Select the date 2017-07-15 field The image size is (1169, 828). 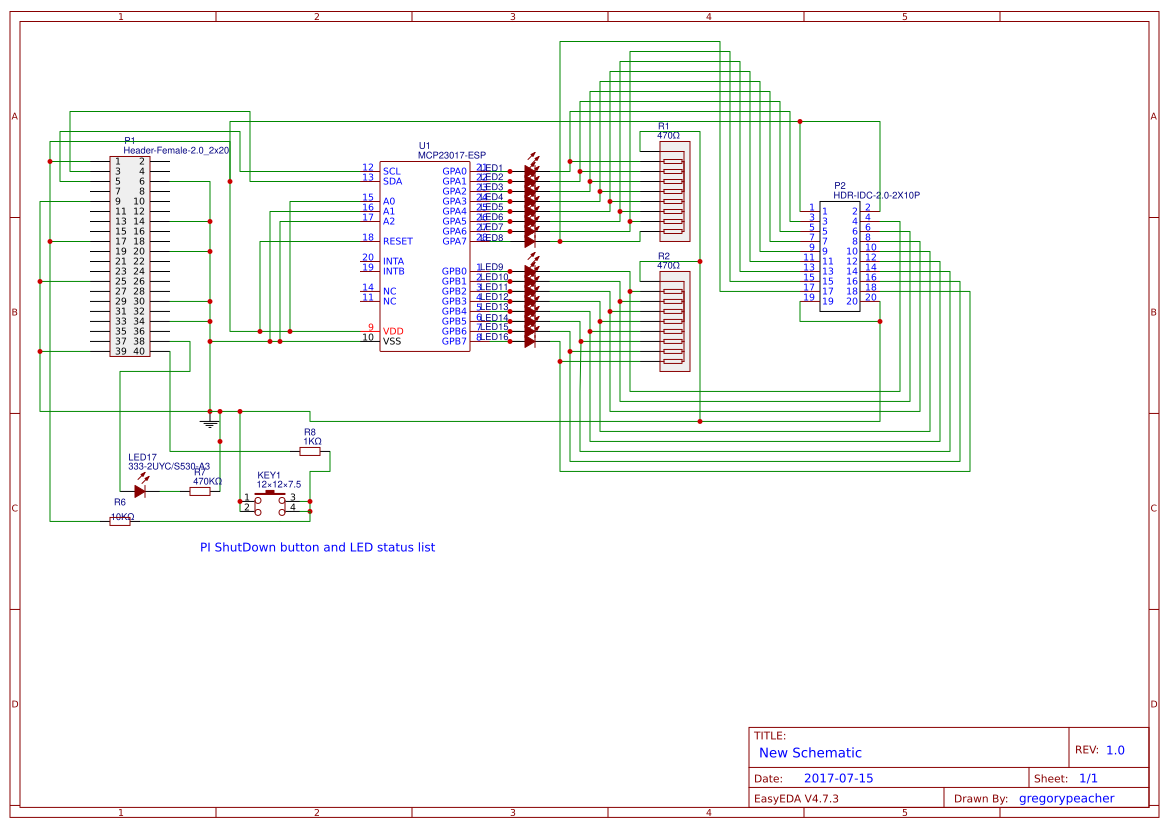[x=837, y=777]
